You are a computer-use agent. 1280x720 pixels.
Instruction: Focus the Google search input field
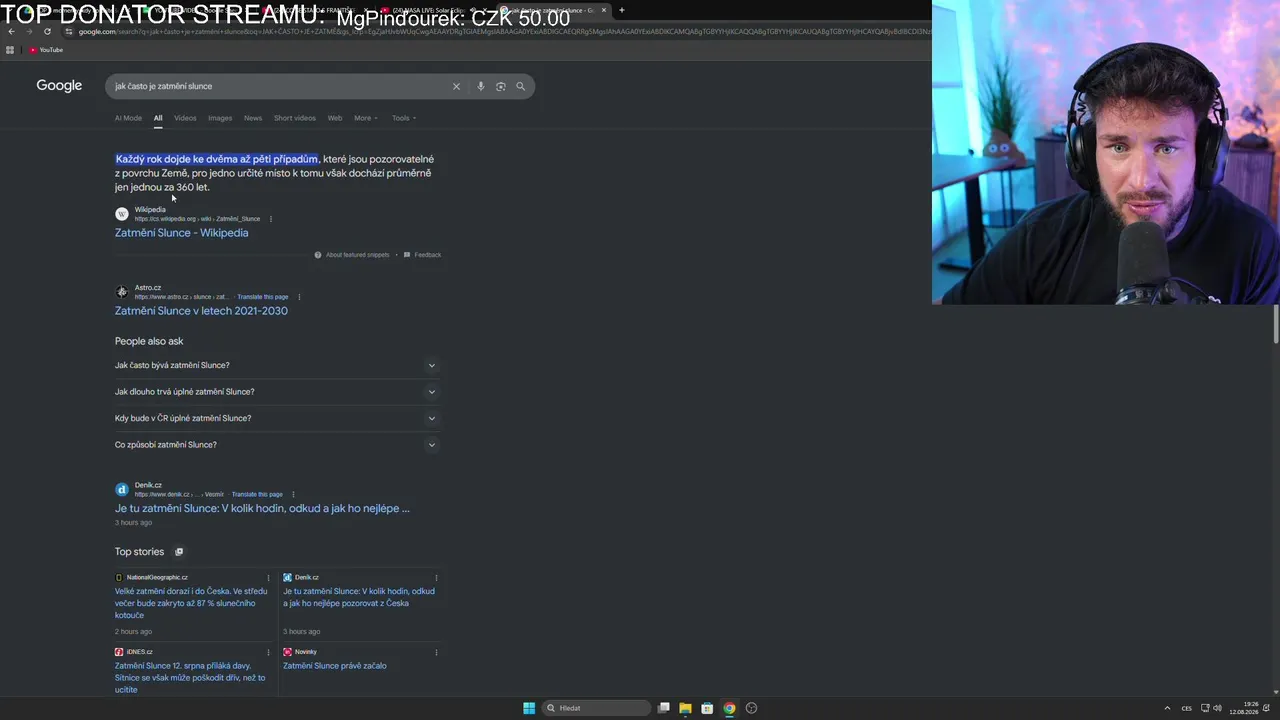click(x=280, y=86)
